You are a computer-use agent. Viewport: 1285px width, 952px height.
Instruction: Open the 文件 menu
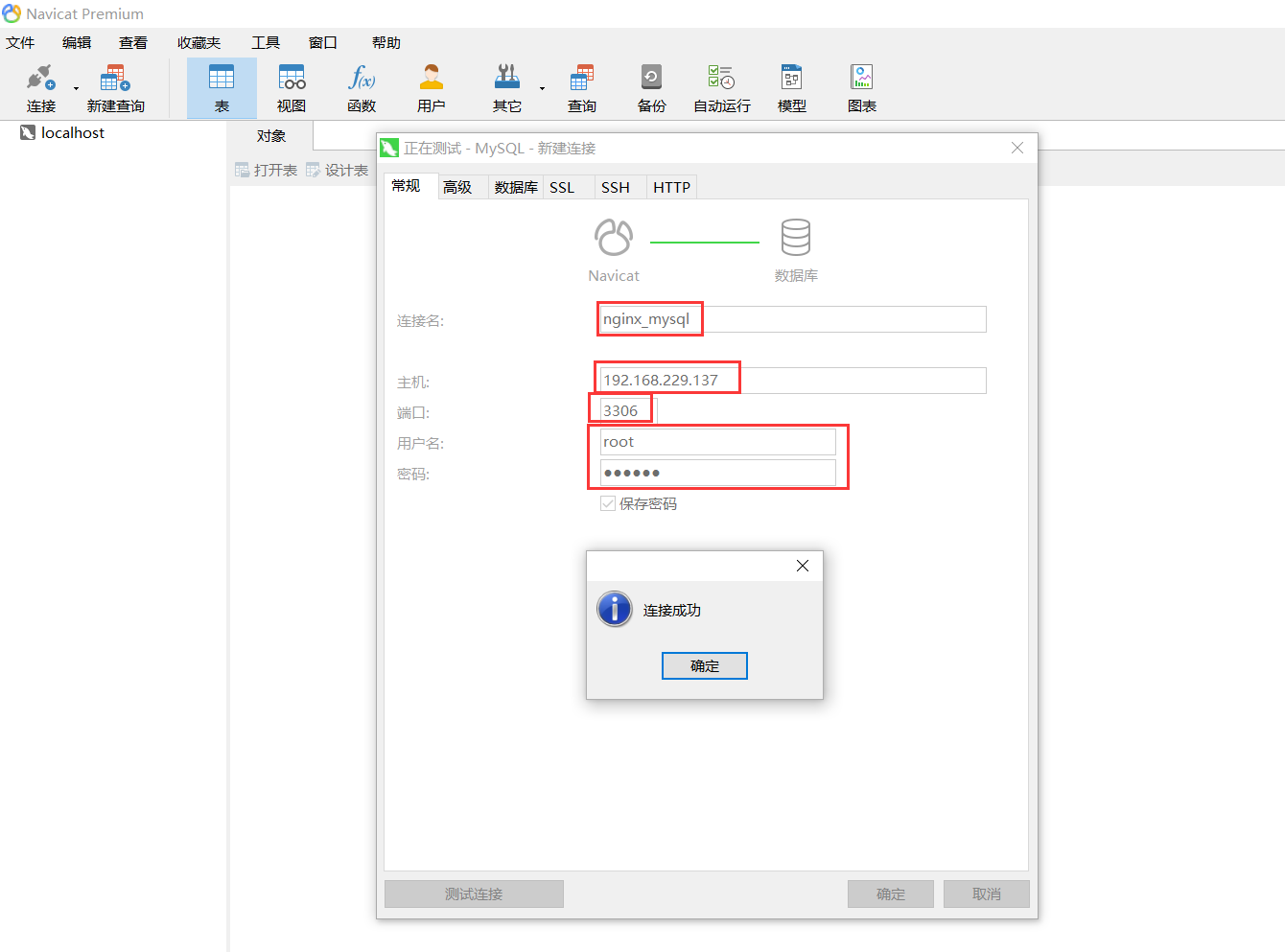click(20, 42)
